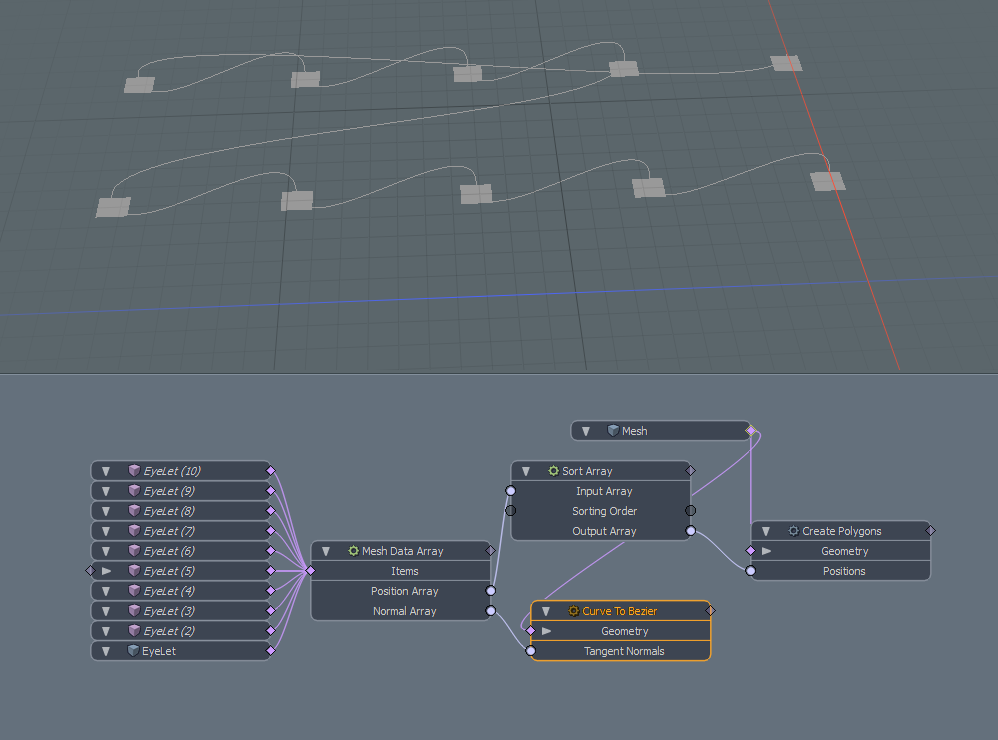This screenshot has width=998, height=740.
Task: Expand Geometry channel in Curve To Bezier
Action: pyautogui.click(x=547, y=631)
